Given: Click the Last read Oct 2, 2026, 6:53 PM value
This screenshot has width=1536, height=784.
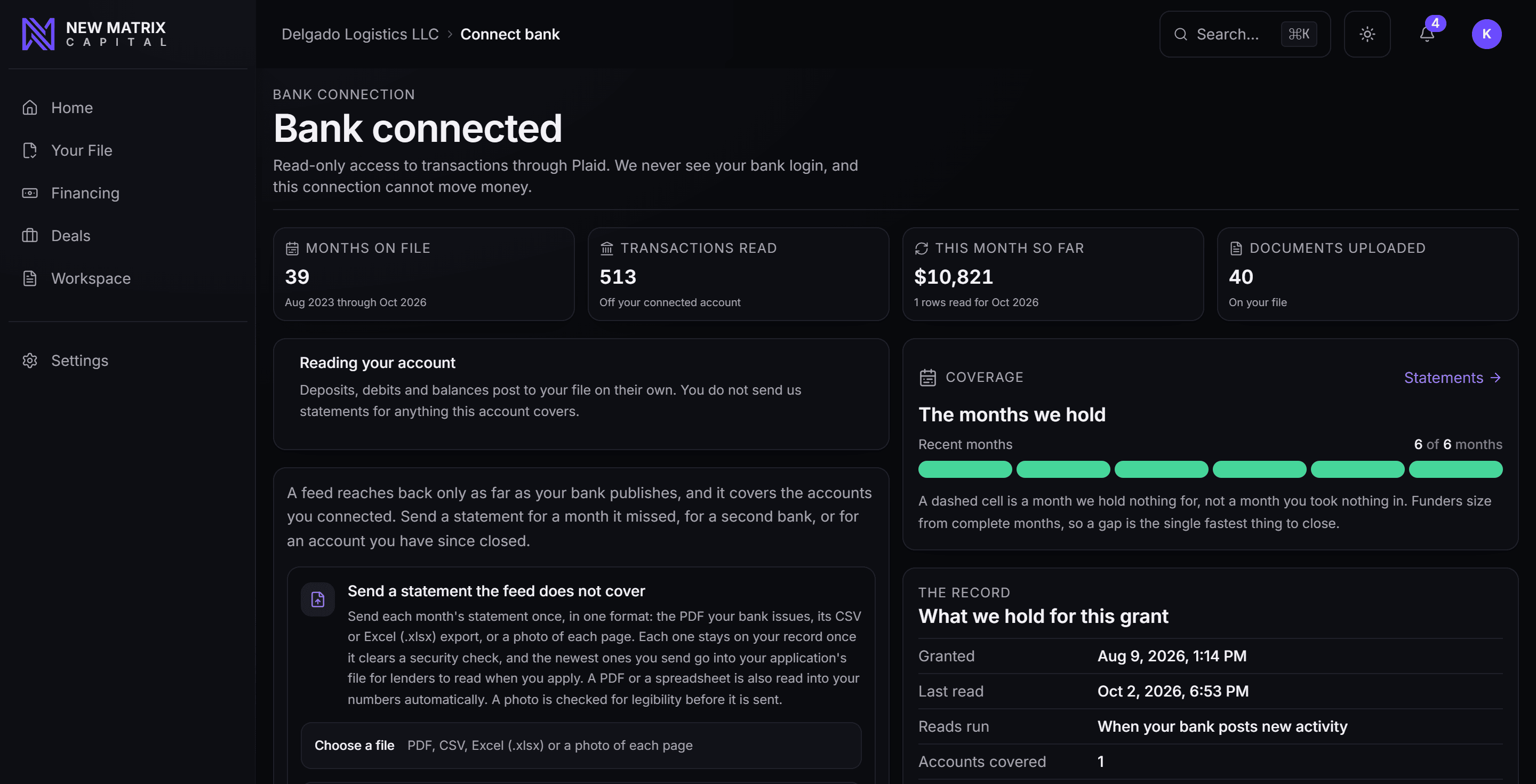Looking at the screenshot, I should click(1172, 691).
